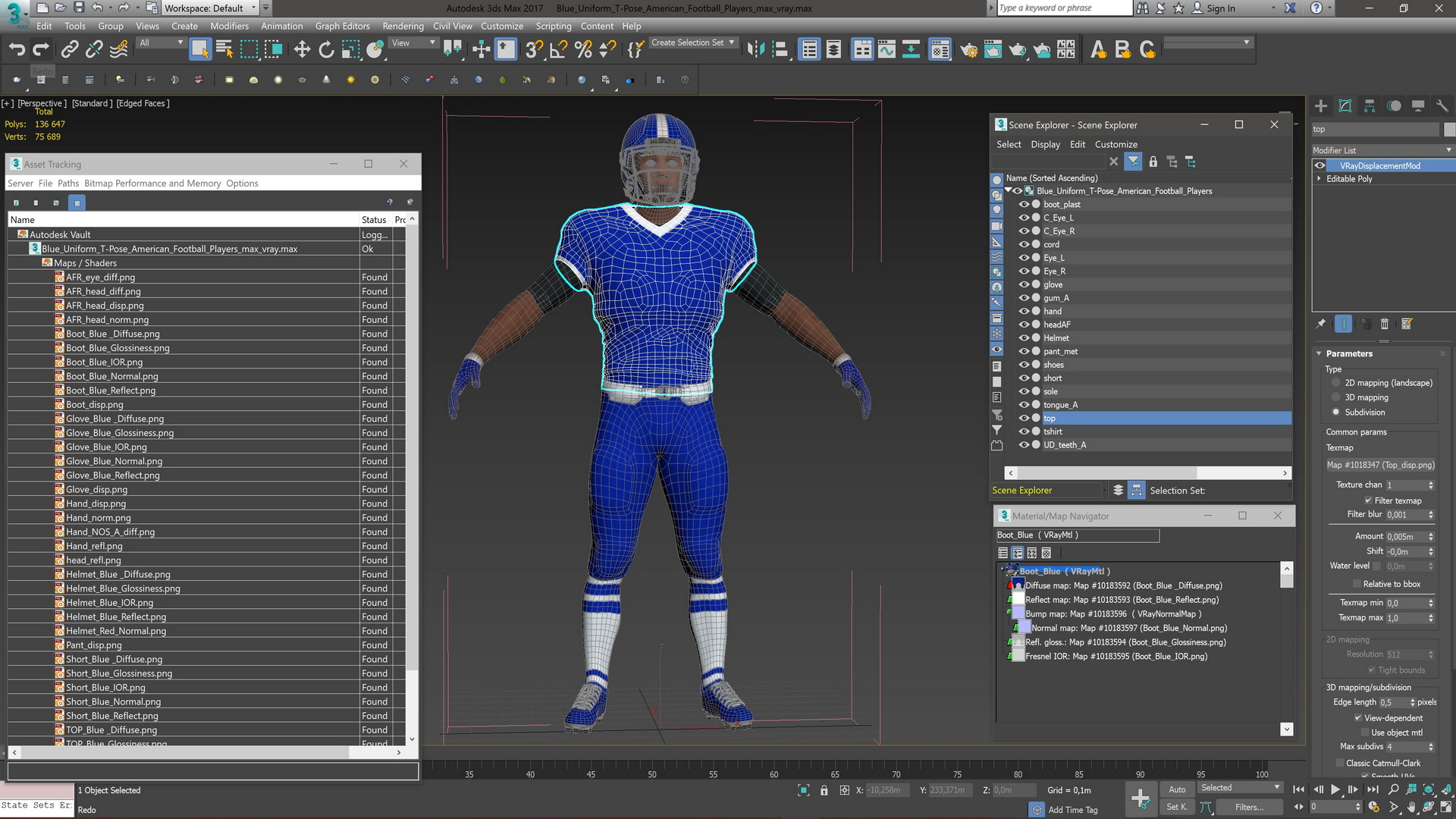Activate the Select and Rotate tool

pyautogui.click(x=326, y=50)
